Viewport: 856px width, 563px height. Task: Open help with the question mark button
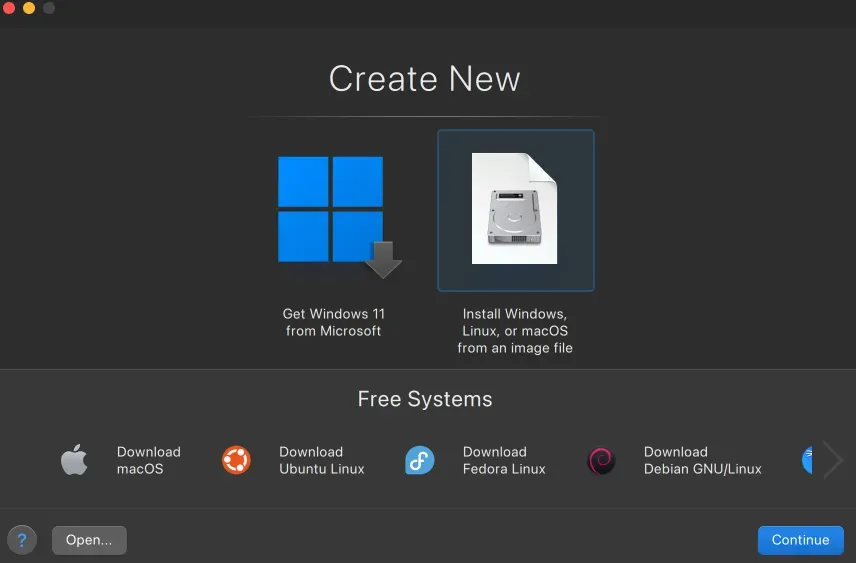coord(22,540)
